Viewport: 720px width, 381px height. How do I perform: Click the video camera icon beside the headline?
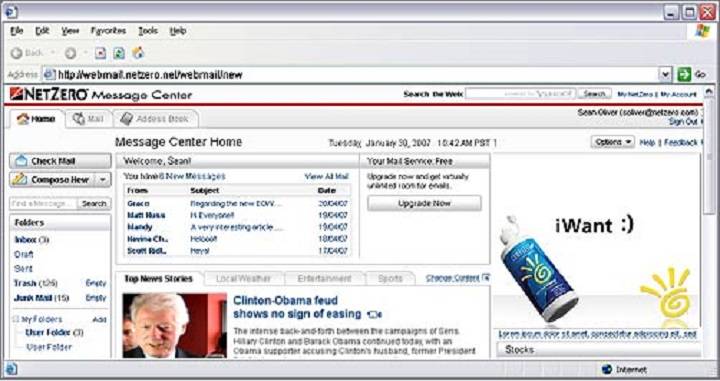[x=375, y=314]
